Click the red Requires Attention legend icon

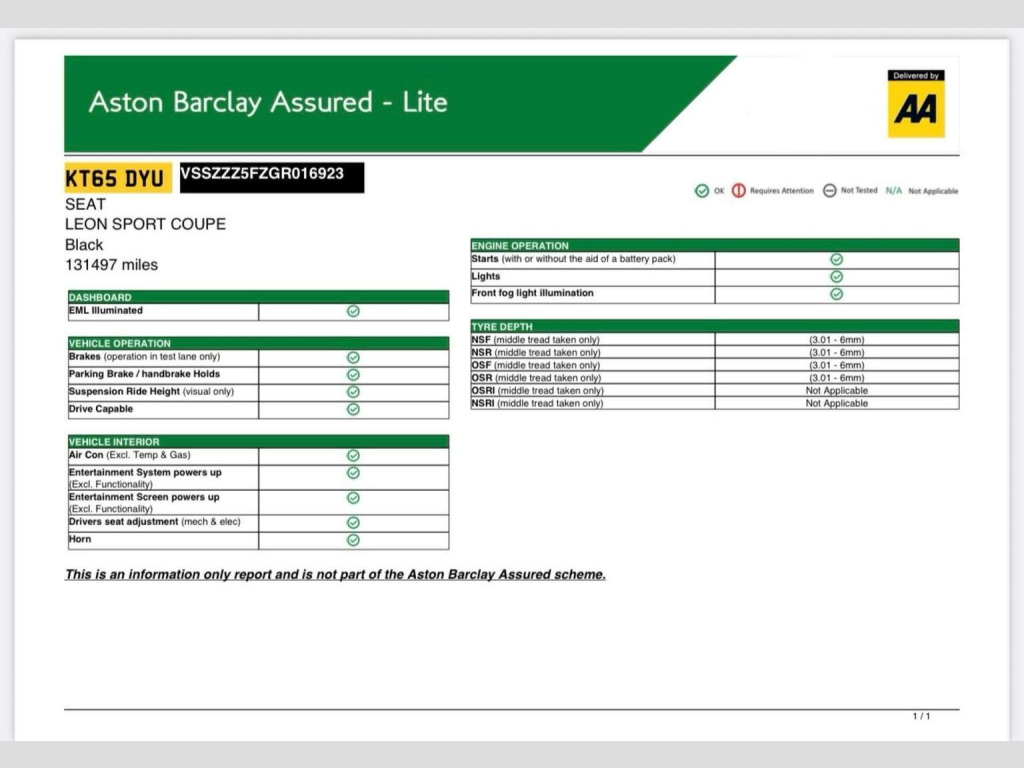tap(739, 191)
